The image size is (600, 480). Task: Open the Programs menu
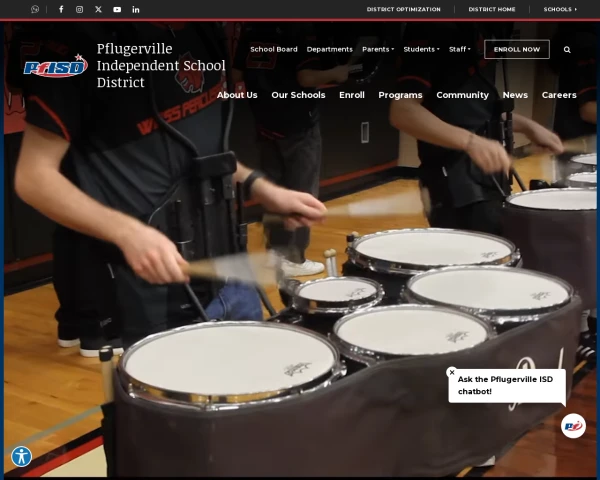pyautogui.click(x=400, y=95)
